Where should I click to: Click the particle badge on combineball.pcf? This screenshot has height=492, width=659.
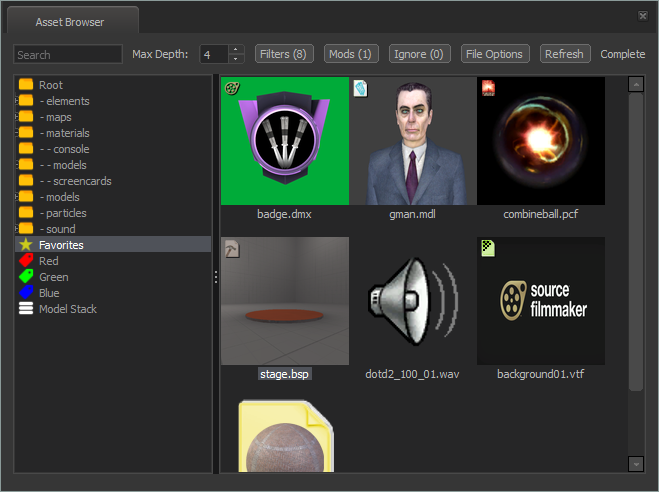coord(488,88)
